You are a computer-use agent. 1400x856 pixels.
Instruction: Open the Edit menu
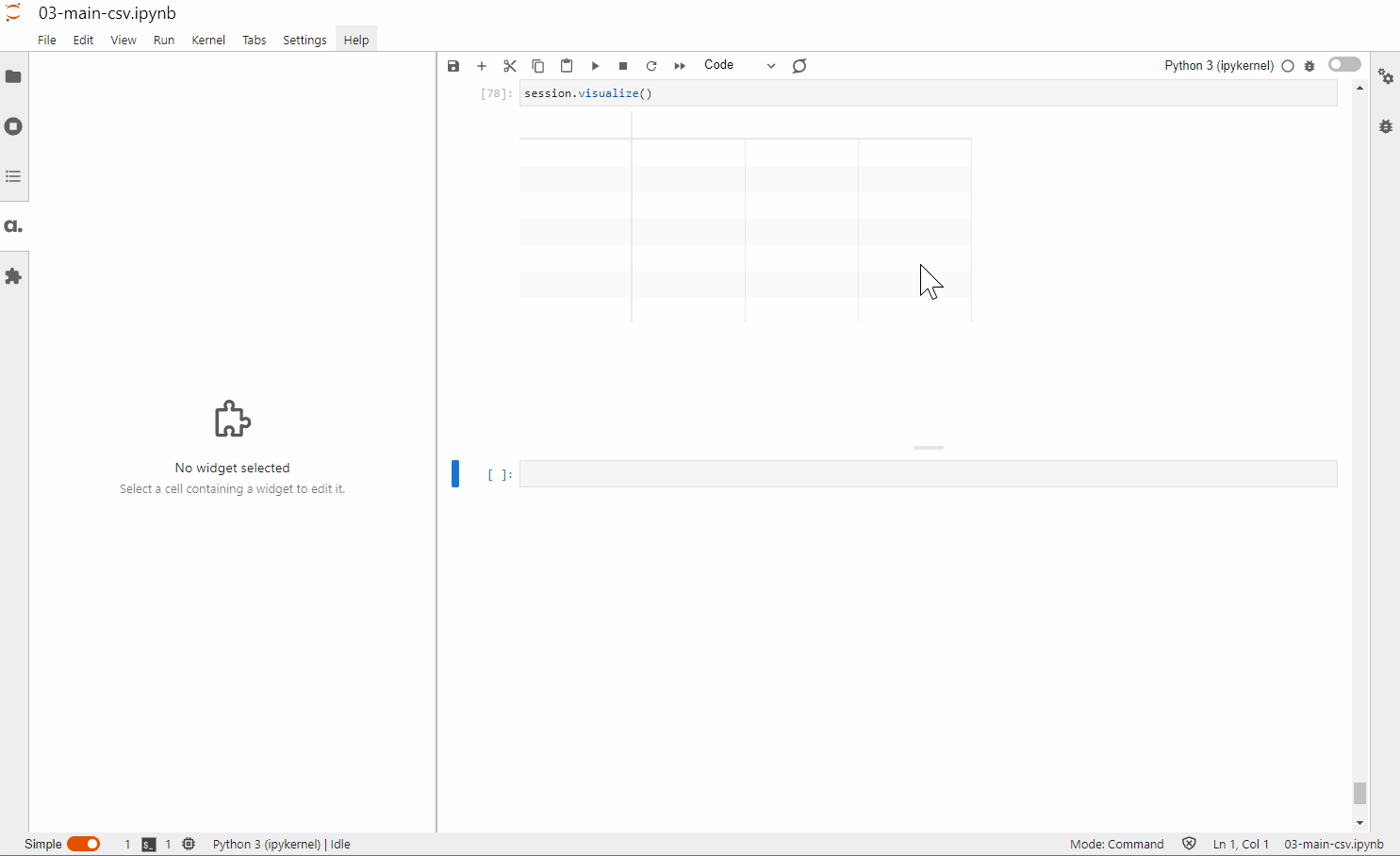pyautogui.click(x=84, y=40)
